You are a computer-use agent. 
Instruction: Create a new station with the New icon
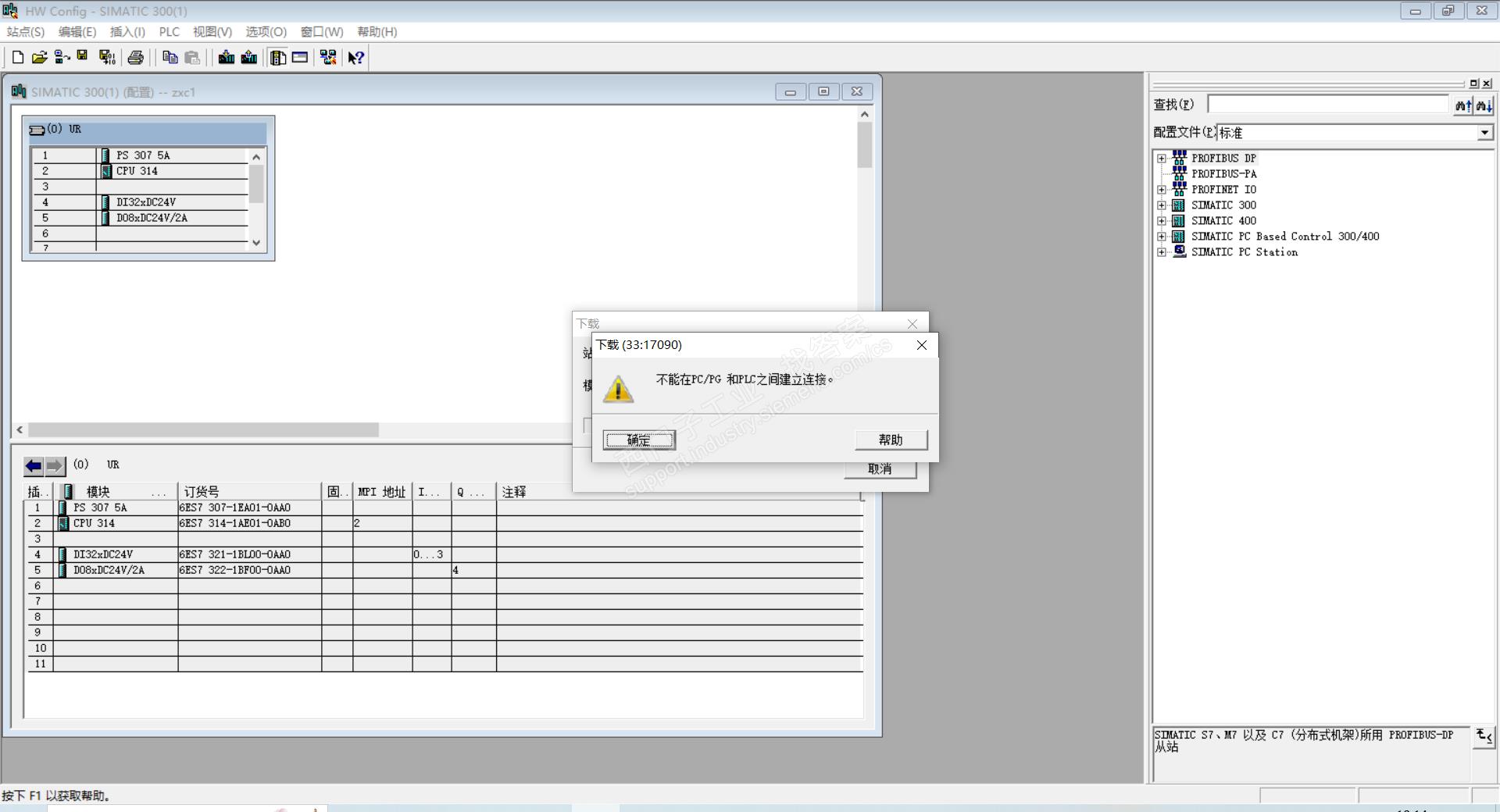coord(17,57)
